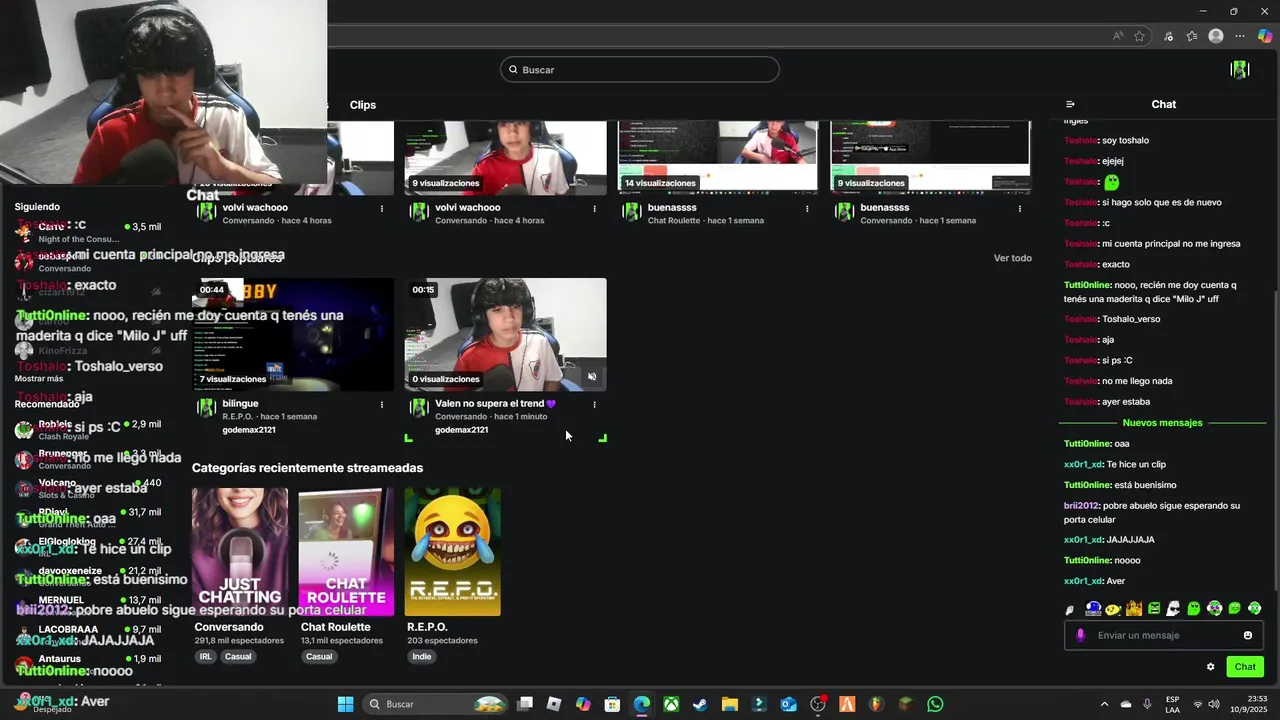Open options for 'buenassss' Chat Roulette clip

[x=807, y=209]
